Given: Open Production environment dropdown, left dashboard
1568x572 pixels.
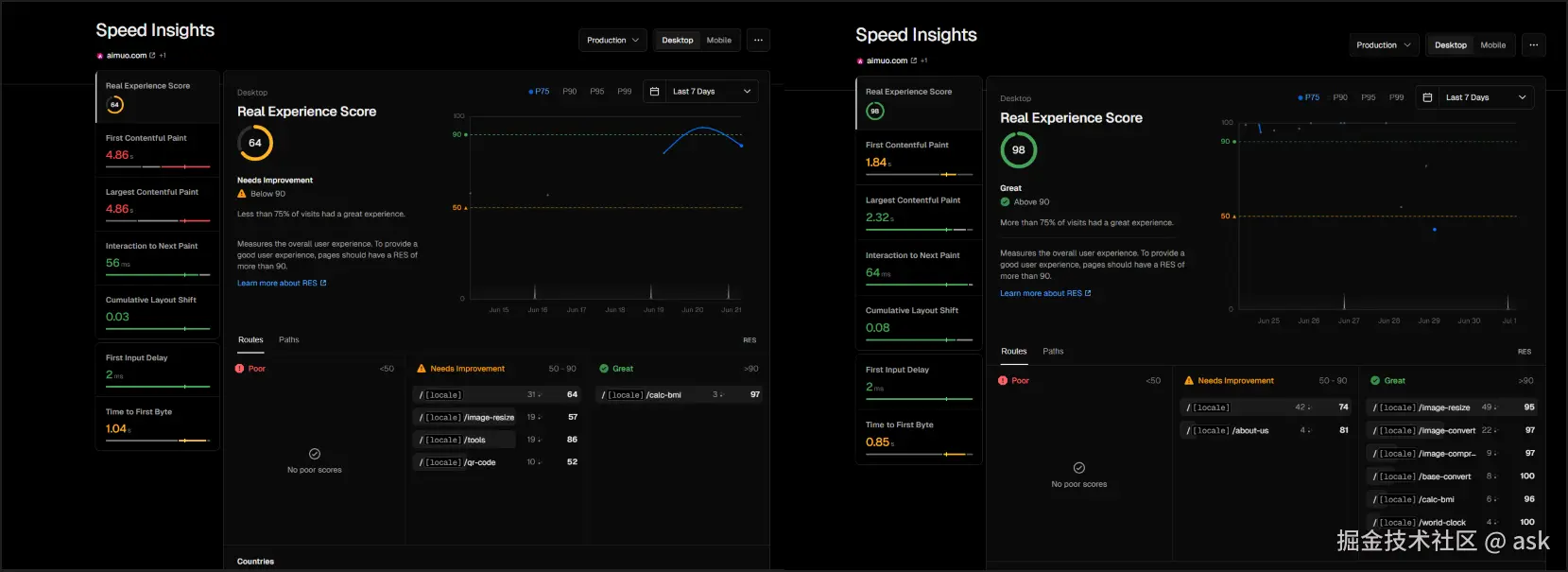Looking at the screenshot, I should click(613, 40).
